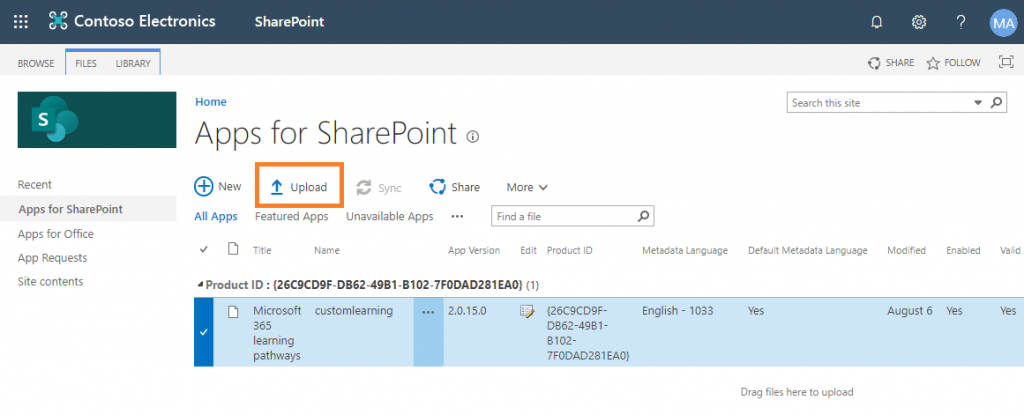Select the All Apps view
1024x415 pixels.
coord(216,216)
